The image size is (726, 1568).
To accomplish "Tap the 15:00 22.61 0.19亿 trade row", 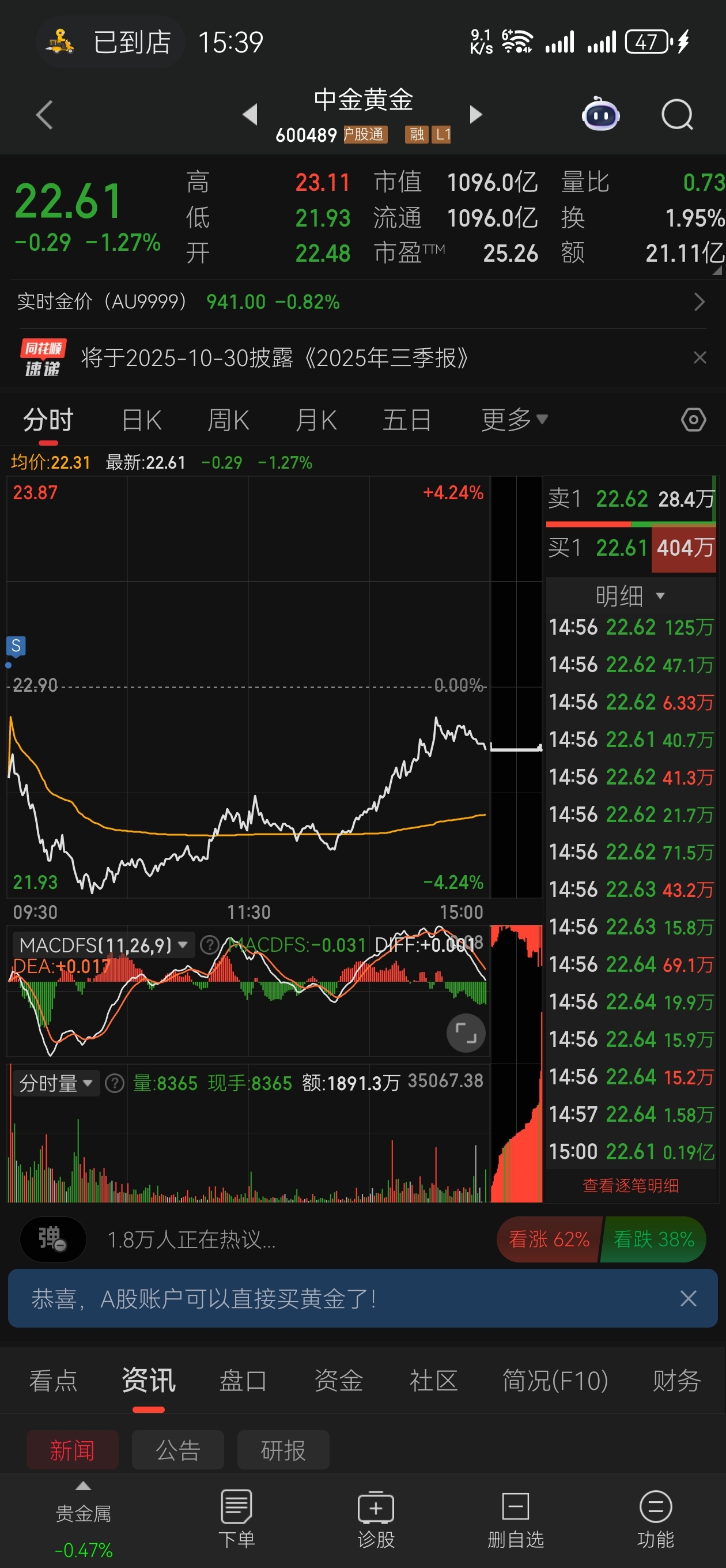I will tap(630, 1152).
